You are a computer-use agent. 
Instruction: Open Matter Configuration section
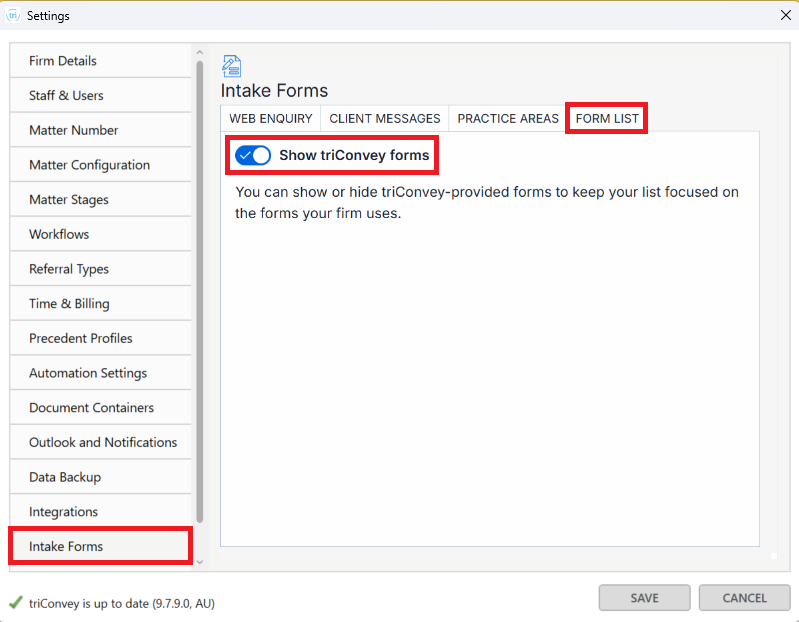pos(100,165)
